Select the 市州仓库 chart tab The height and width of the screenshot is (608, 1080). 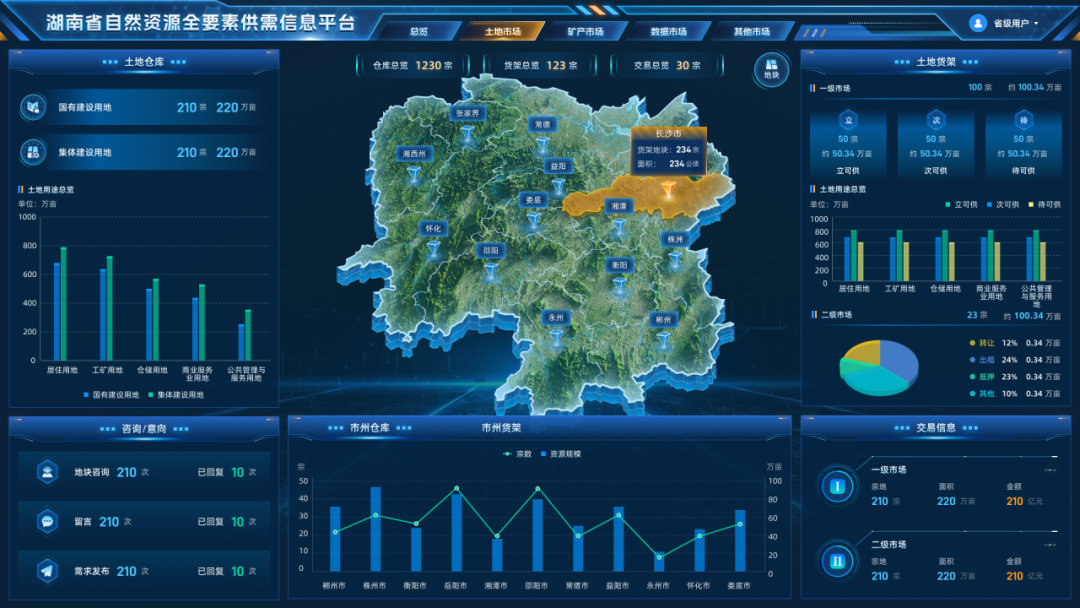point(369,428)
